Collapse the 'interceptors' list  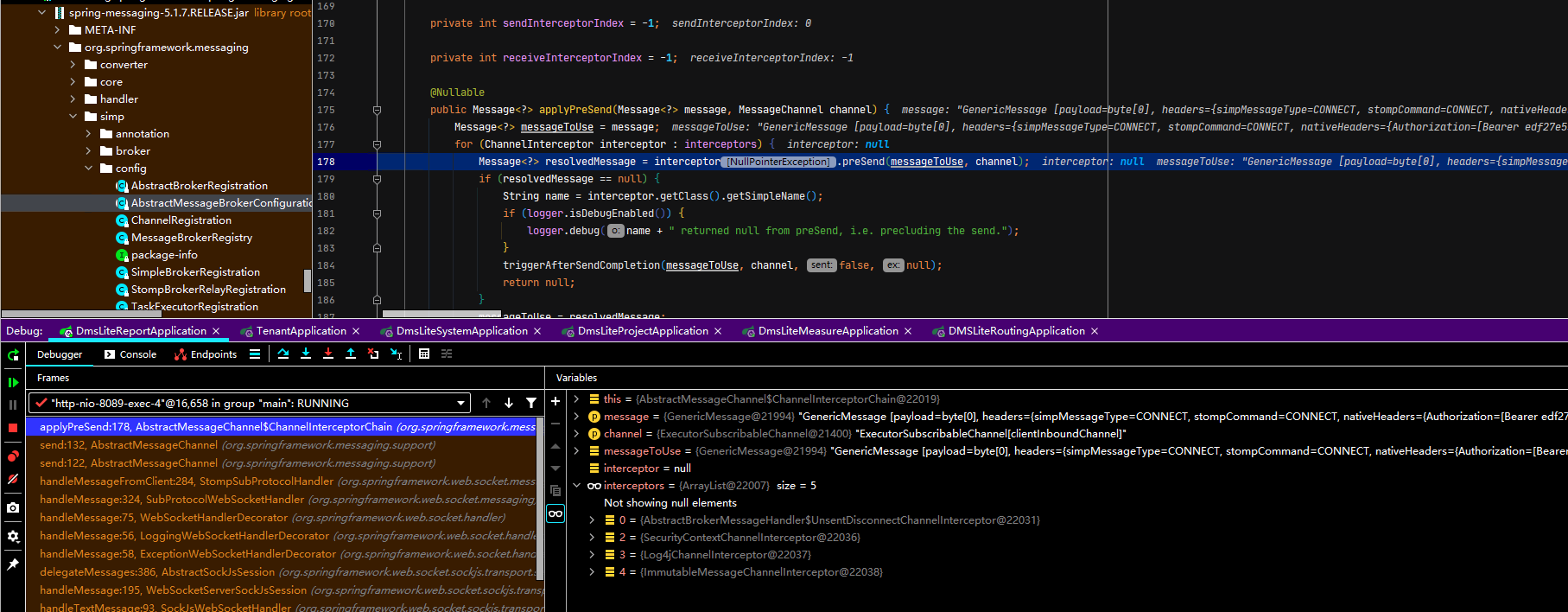(576, 486)
